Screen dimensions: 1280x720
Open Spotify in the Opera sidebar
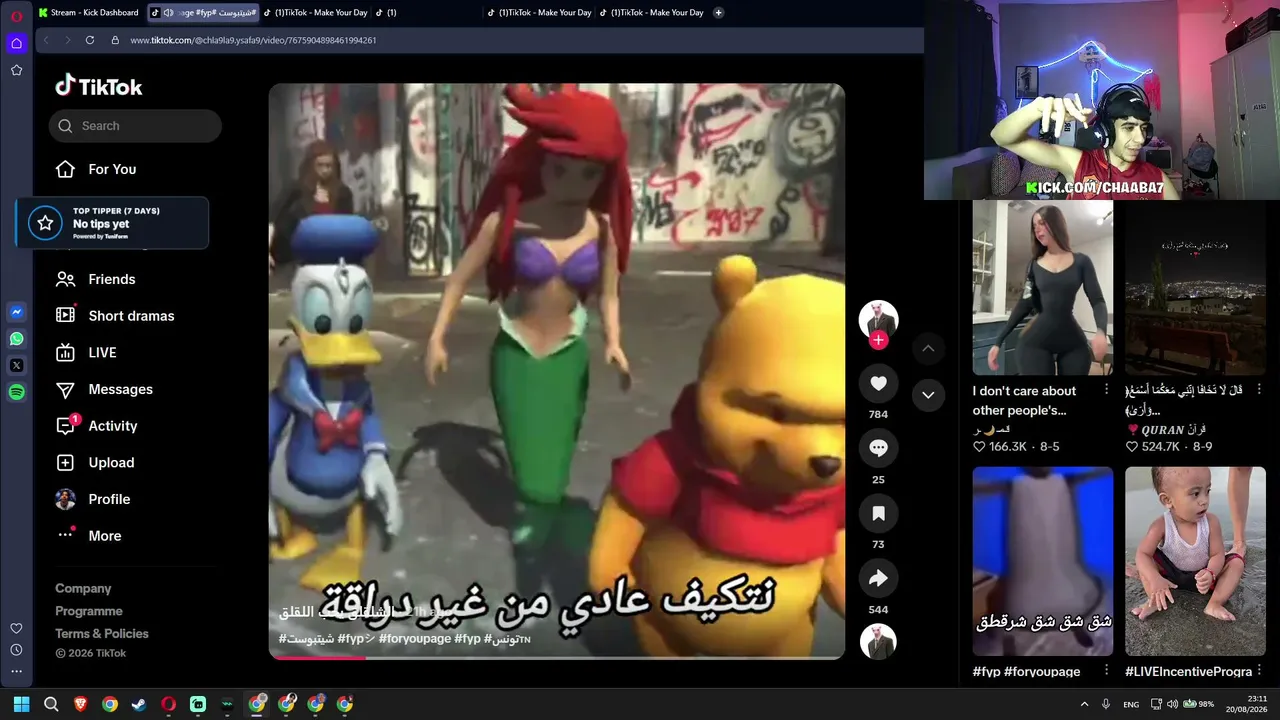tap(16, 393)
